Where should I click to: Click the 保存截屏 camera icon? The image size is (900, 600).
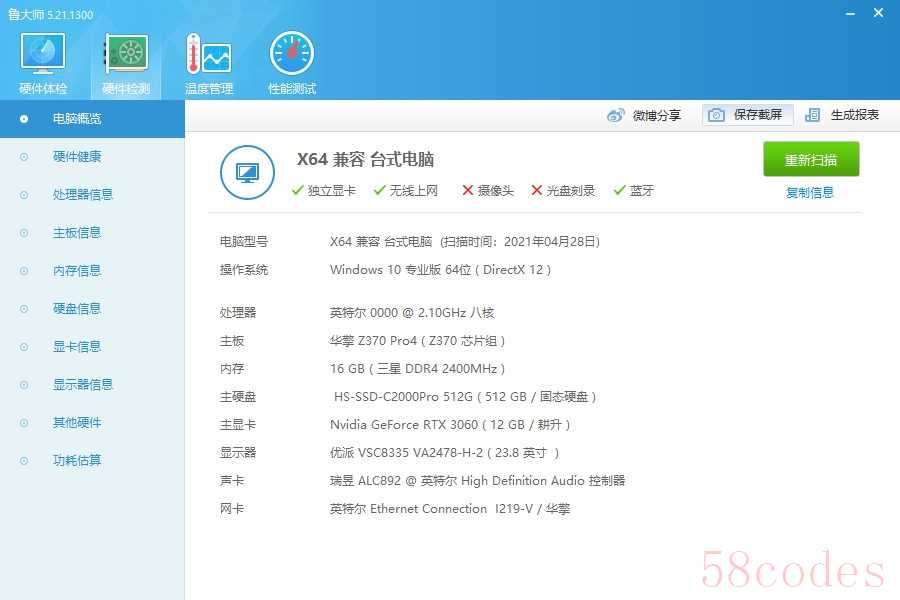tap(716, 115)
